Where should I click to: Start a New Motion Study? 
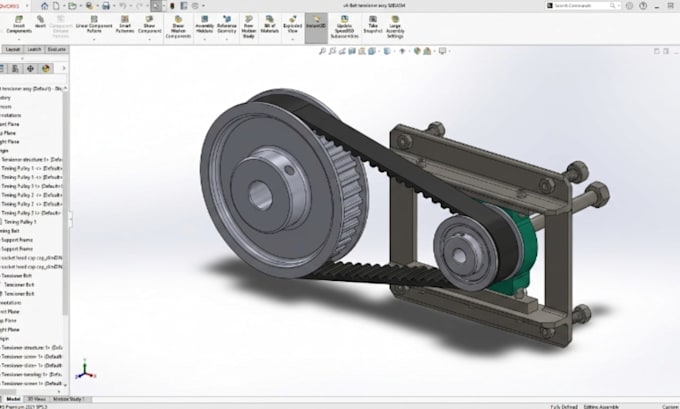pyautogui.click(x=248, y=27)
